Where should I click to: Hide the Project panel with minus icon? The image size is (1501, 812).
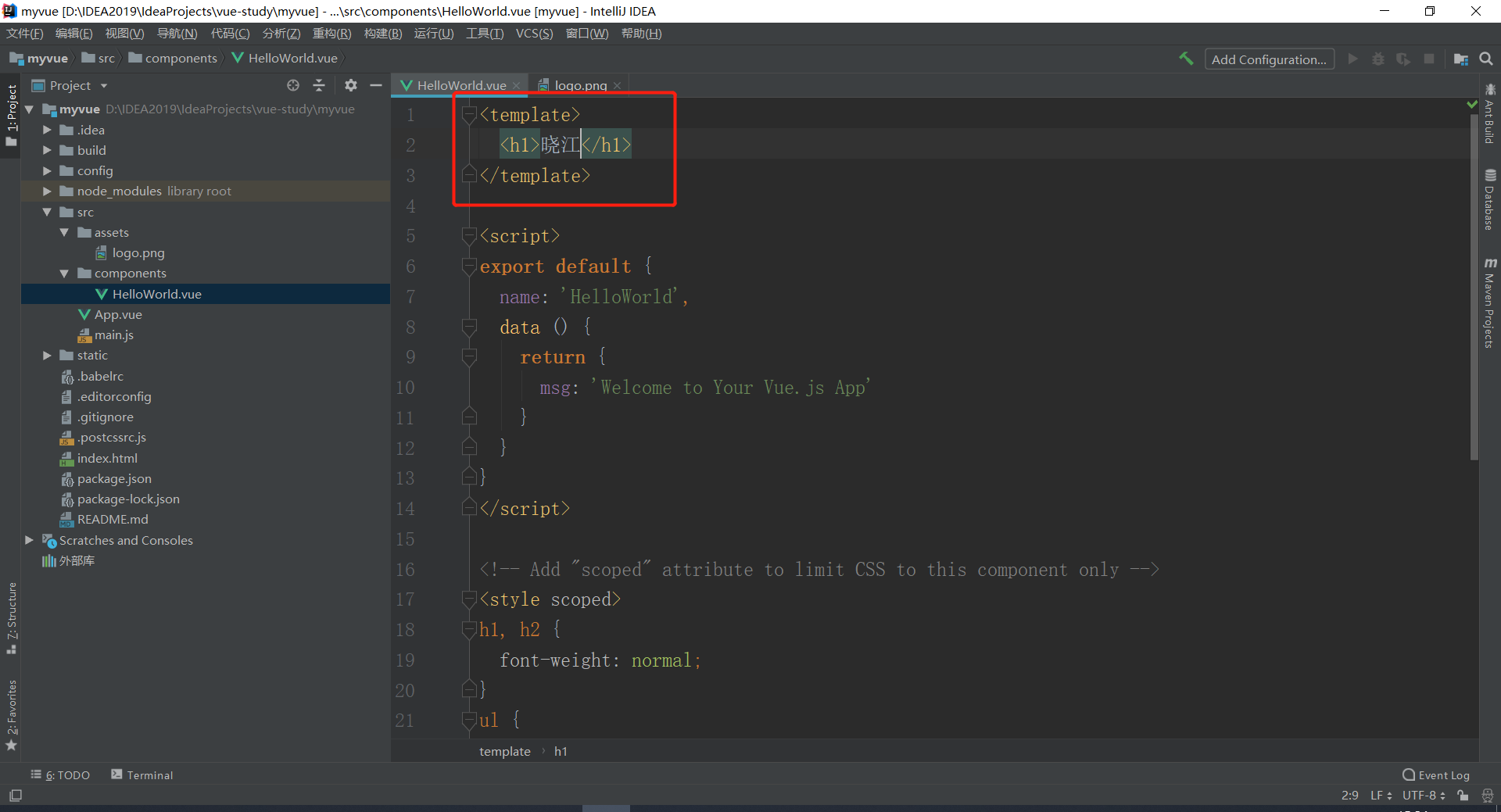(x=376, y=85)
